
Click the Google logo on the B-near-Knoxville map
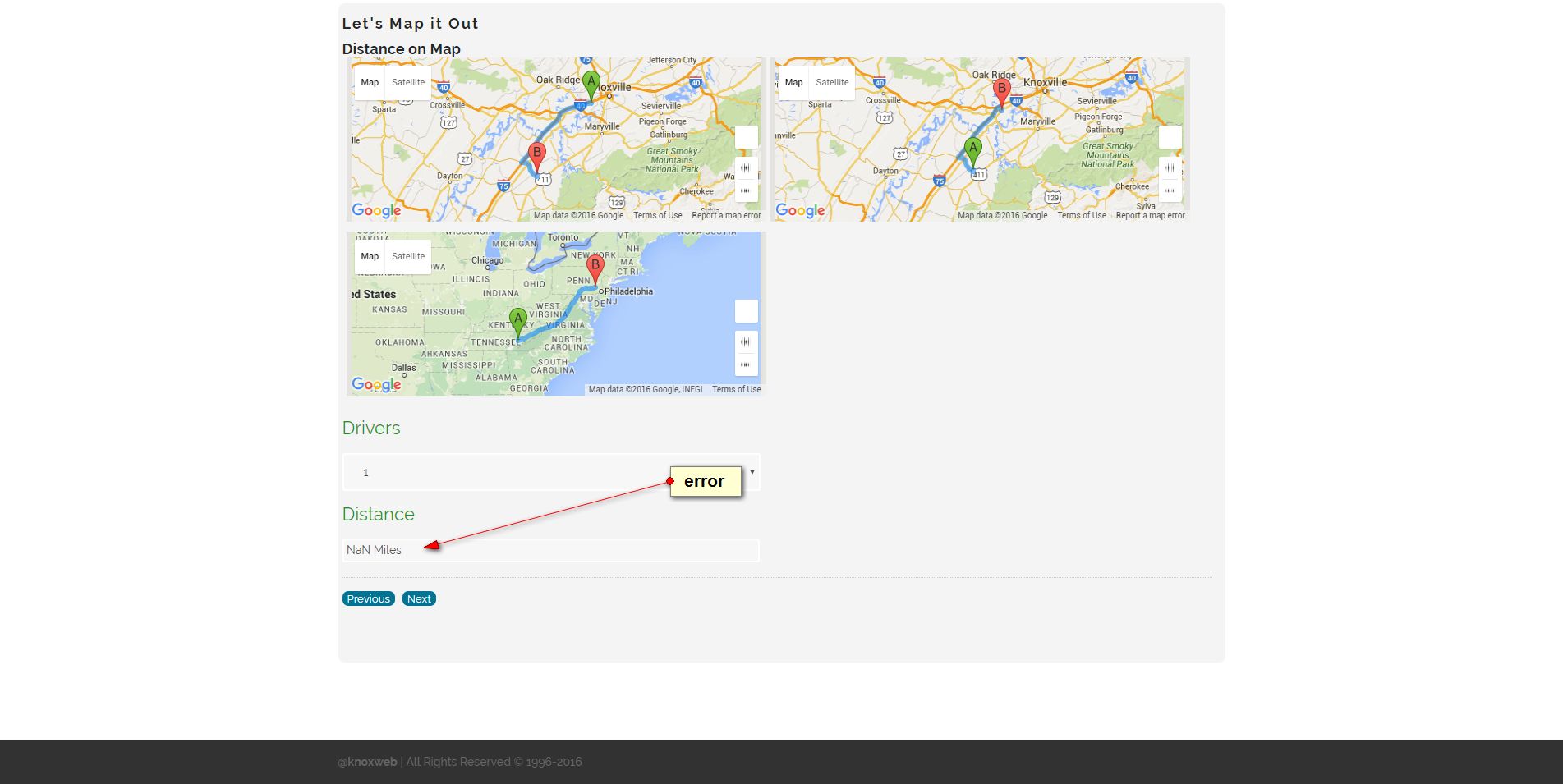pos(800,211)
